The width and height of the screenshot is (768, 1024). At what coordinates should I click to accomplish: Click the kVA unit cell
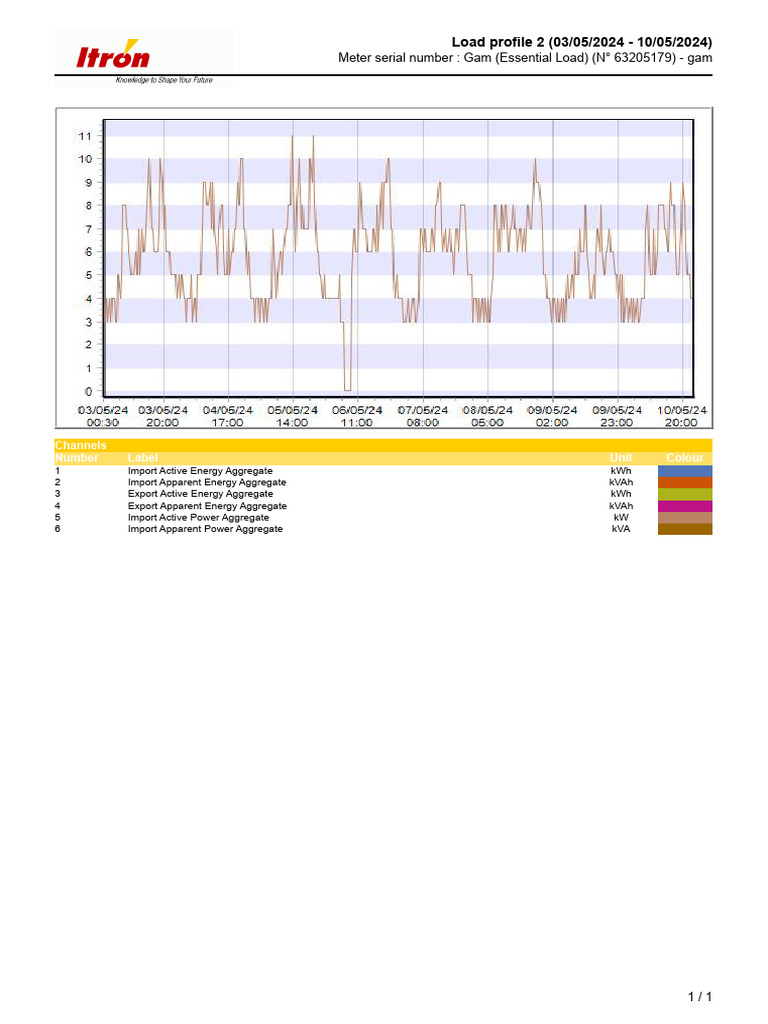click(620, 529)
